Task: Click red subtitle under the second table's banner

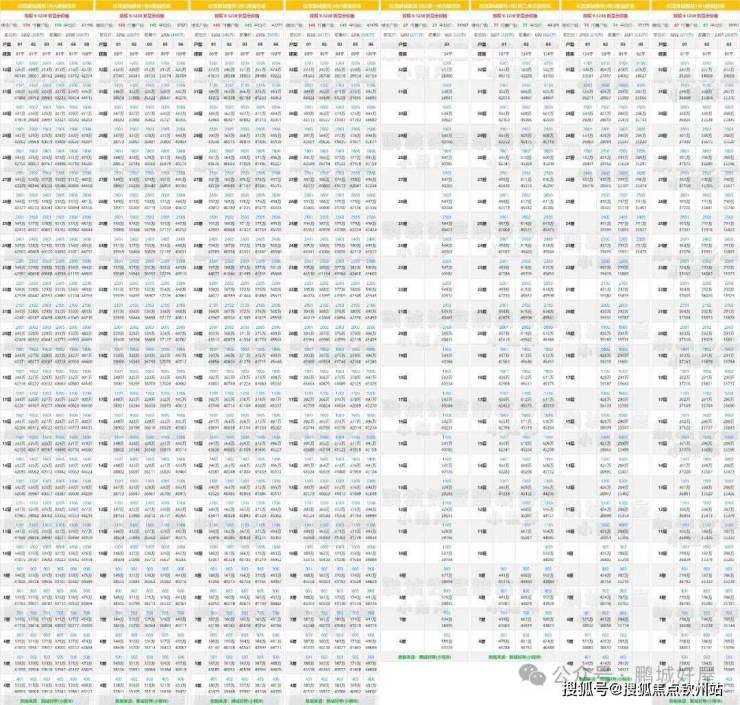Action: pos(141,17)
